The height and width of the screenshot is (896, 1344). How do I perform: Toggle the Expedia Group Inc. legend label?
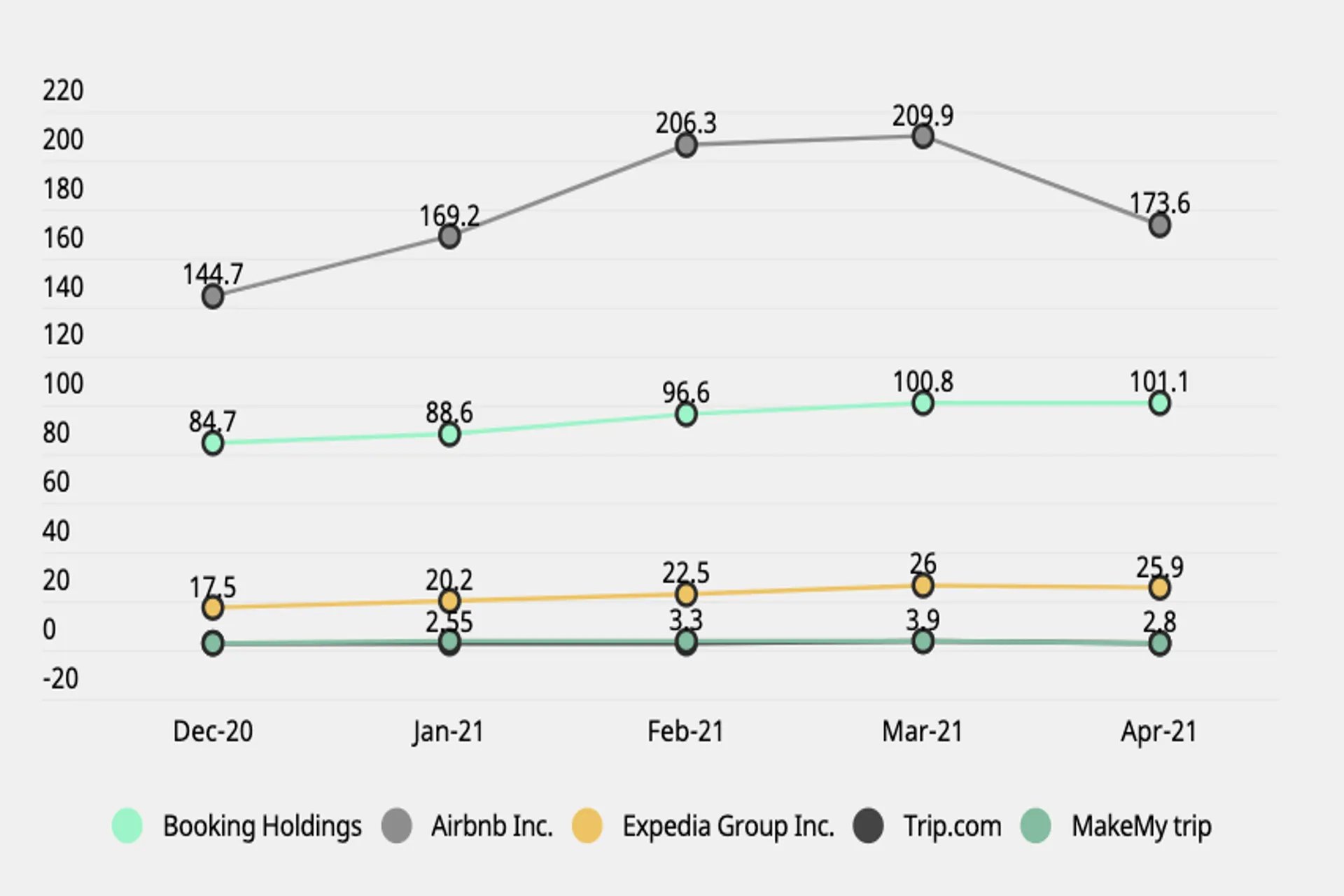coord(729,827)
